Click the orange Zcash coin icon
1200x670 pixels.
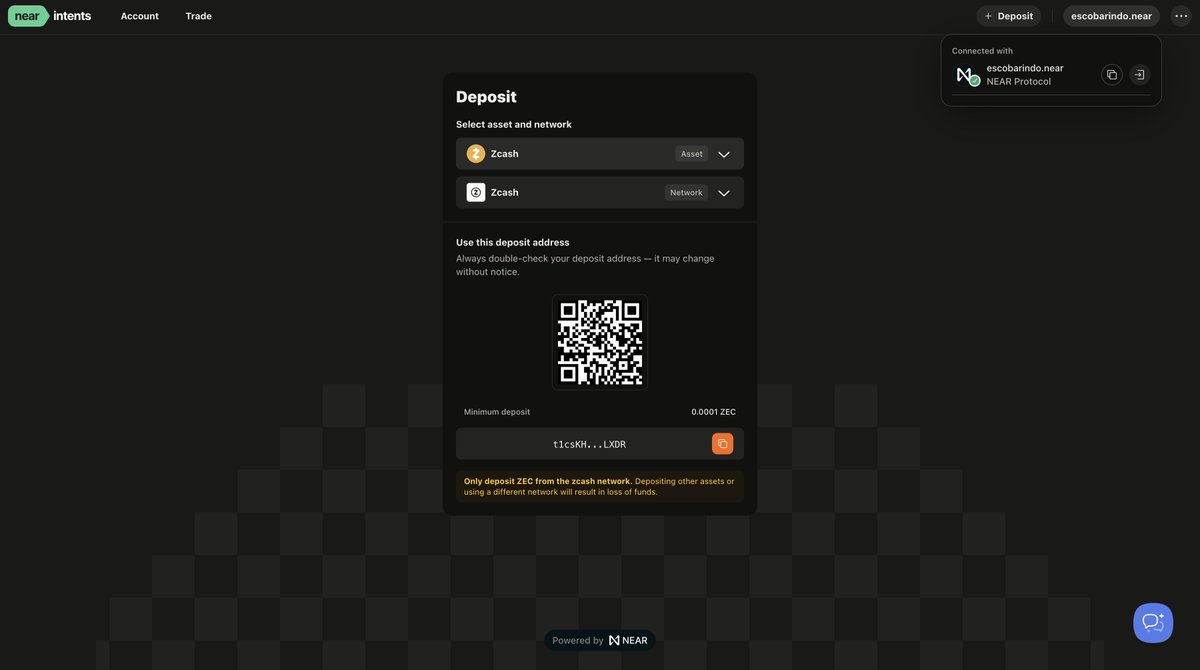click(476, 154)
